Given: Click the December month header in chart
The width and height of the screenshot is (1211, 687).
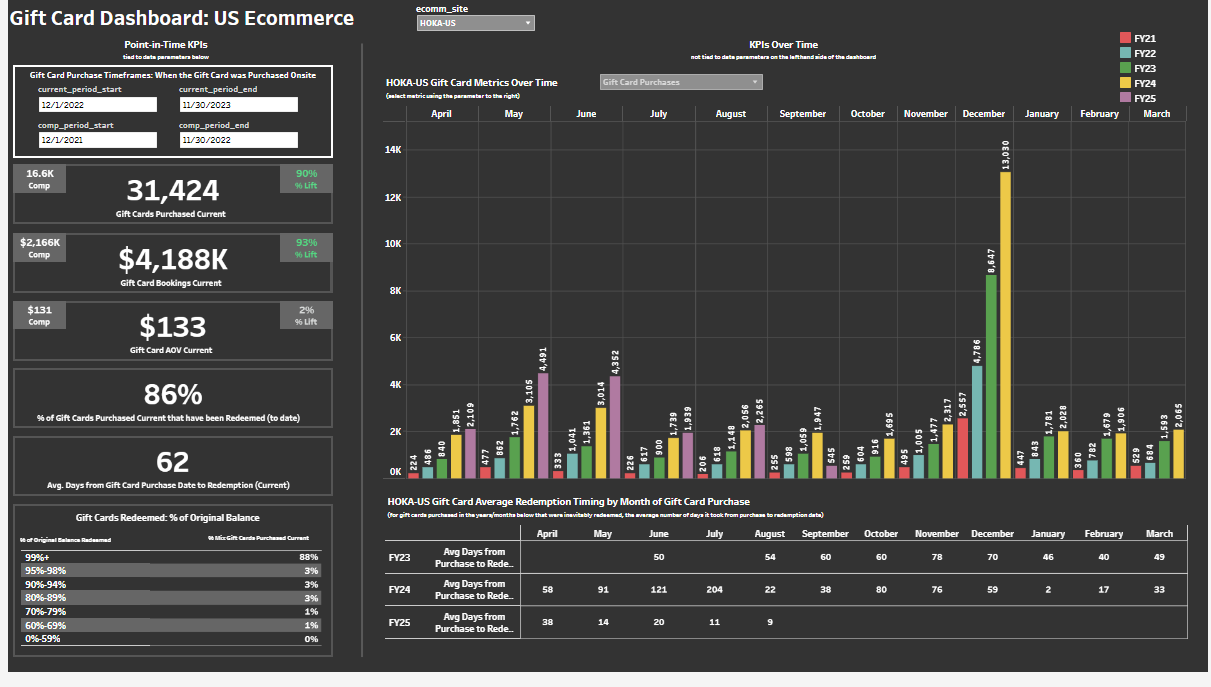Looking at the screenshot, I should point(983,114).
